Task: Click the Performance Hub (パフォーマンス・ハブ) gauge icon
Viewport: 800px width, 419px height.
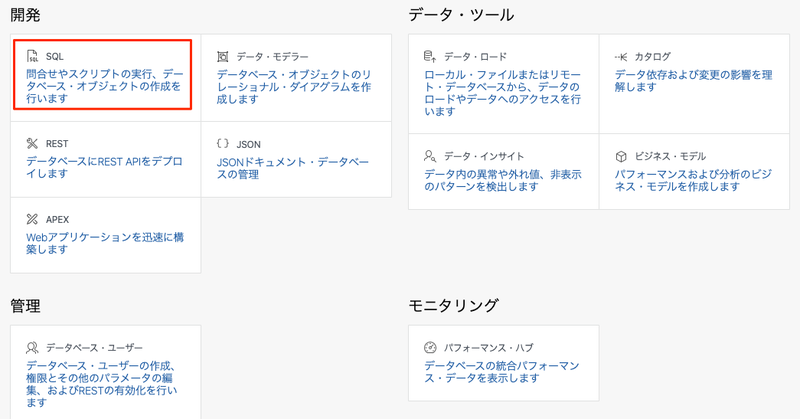Action: pos(430,347)
